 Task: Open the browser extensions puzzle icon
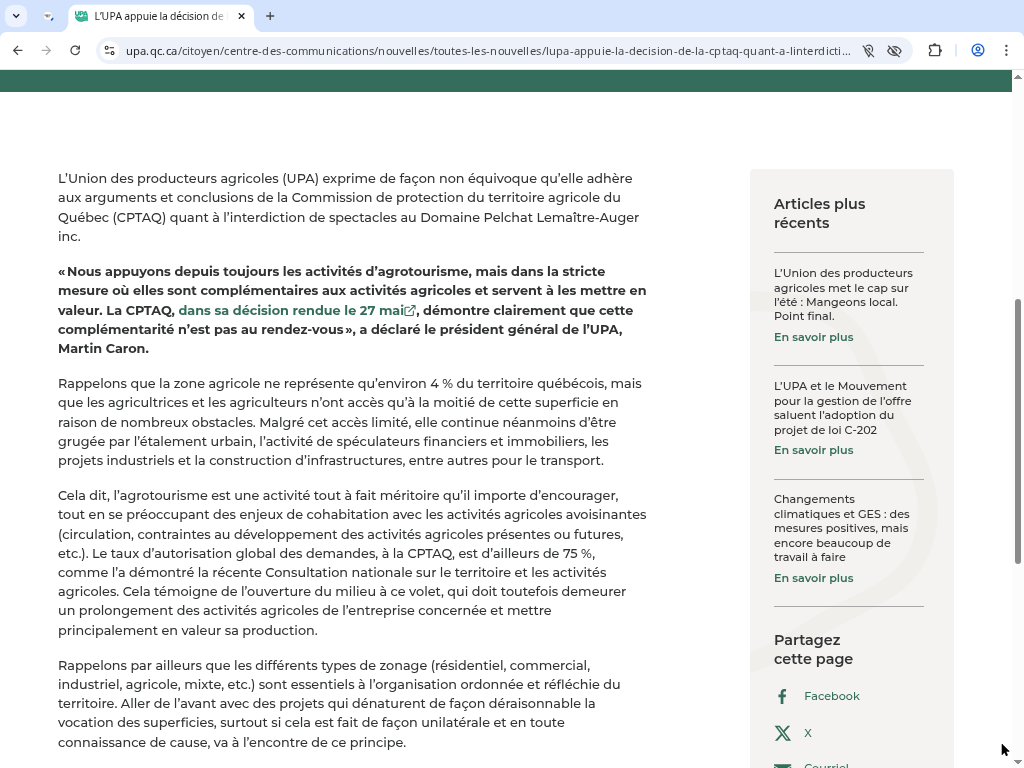[935, 50]
